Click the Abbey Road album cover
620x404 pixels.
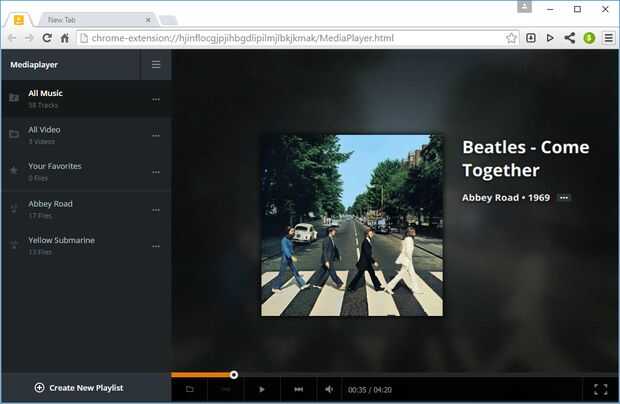(352, 225)
